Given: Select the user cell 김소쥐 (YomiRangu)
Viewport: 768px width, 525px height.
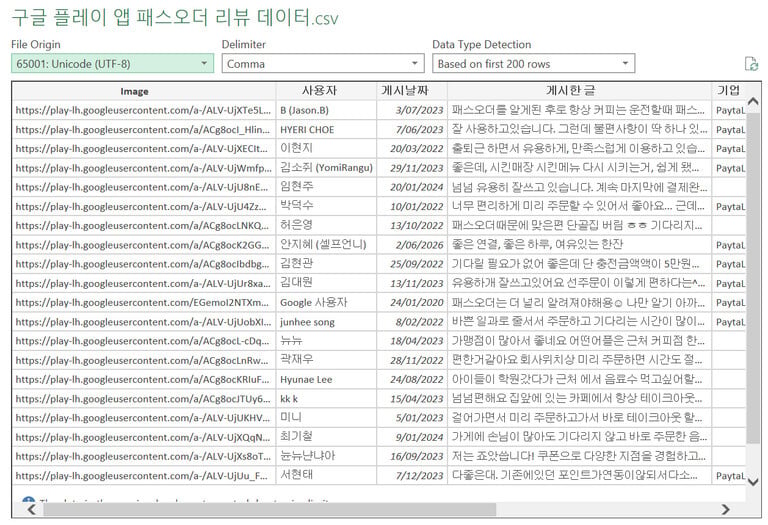Looking at the screenshot, I should (x=326, y=168).
